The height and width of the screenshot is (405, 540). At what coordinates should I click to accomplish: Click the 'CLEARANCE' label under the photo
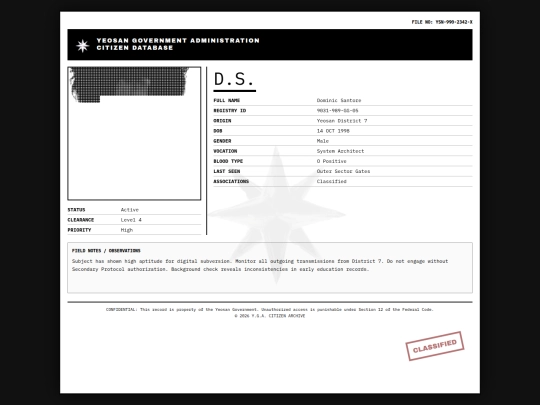coord(81,220)
